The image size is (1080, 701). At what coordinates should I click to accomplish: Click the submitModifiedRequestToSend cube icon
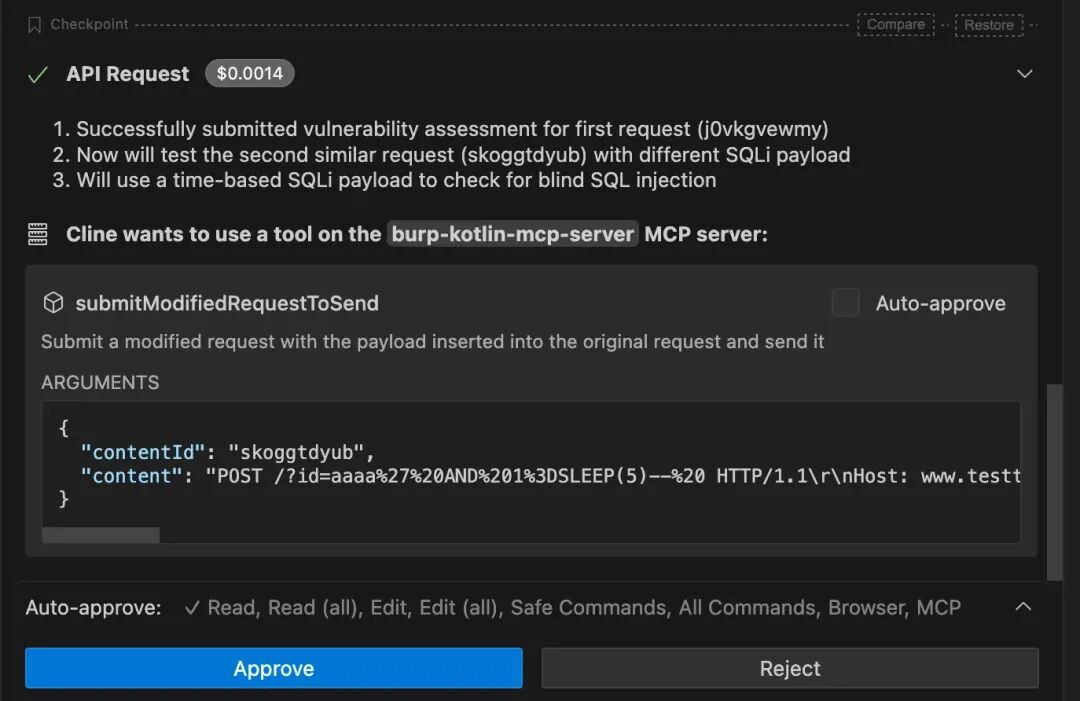coord(53,303)
